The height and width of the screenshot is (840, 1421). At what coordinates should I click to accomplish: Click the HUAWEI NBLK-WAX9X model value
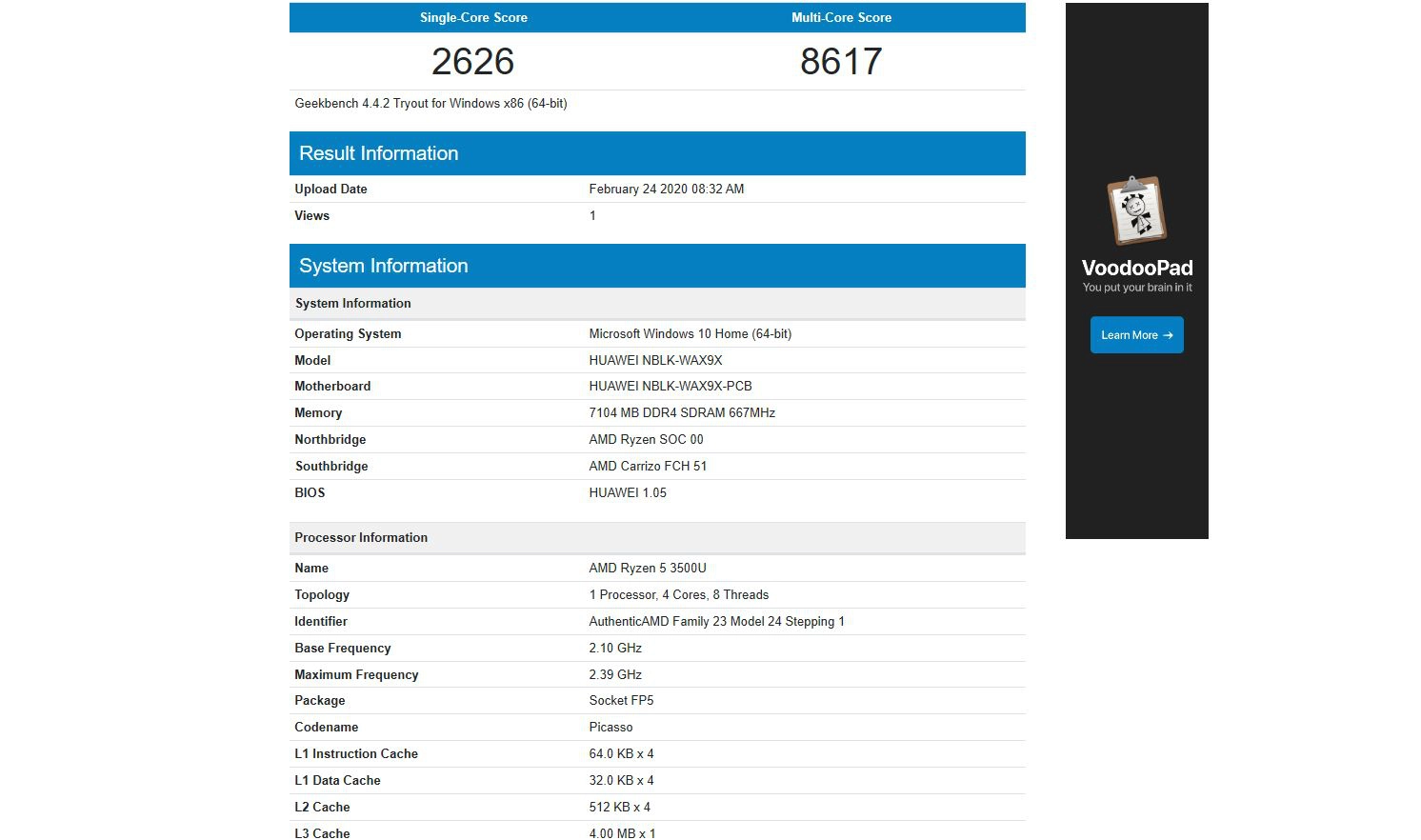coord(655,360)
